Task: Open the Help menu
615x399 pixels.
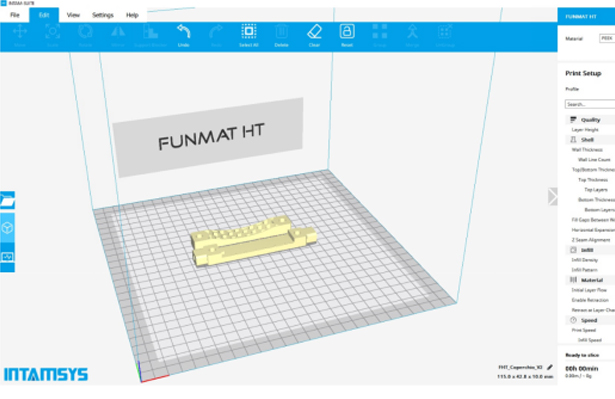Action: (132, 15)
